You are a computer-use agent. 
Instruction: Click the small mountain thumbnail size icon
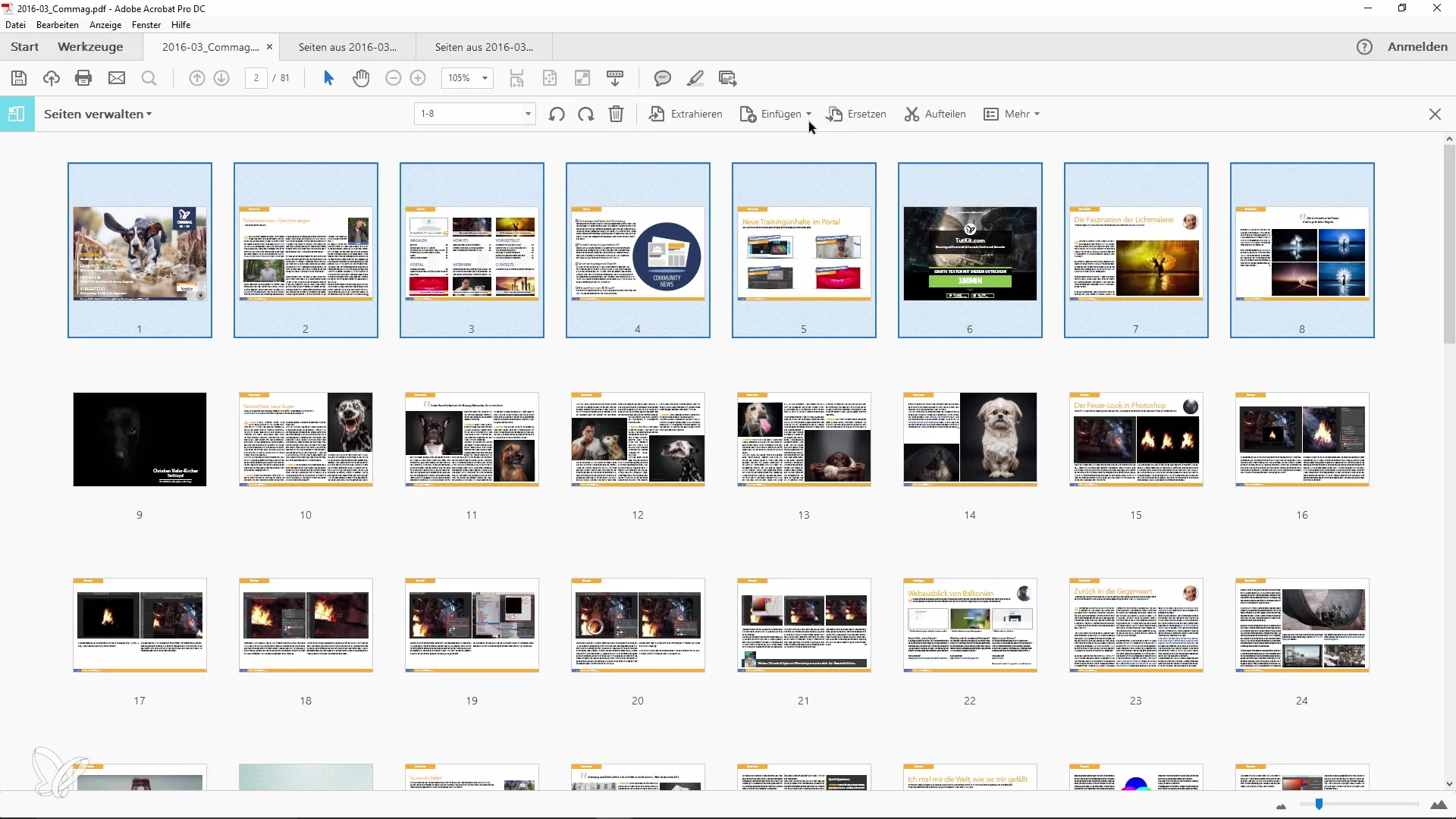[x=1282, y=806]
